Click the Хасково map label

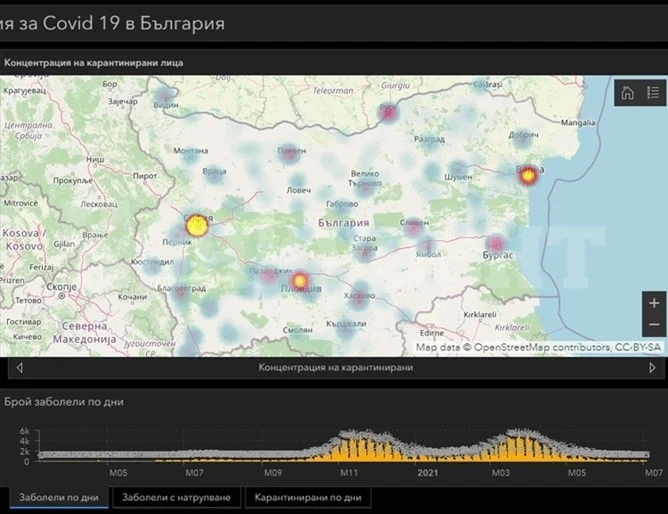(359, 295)
